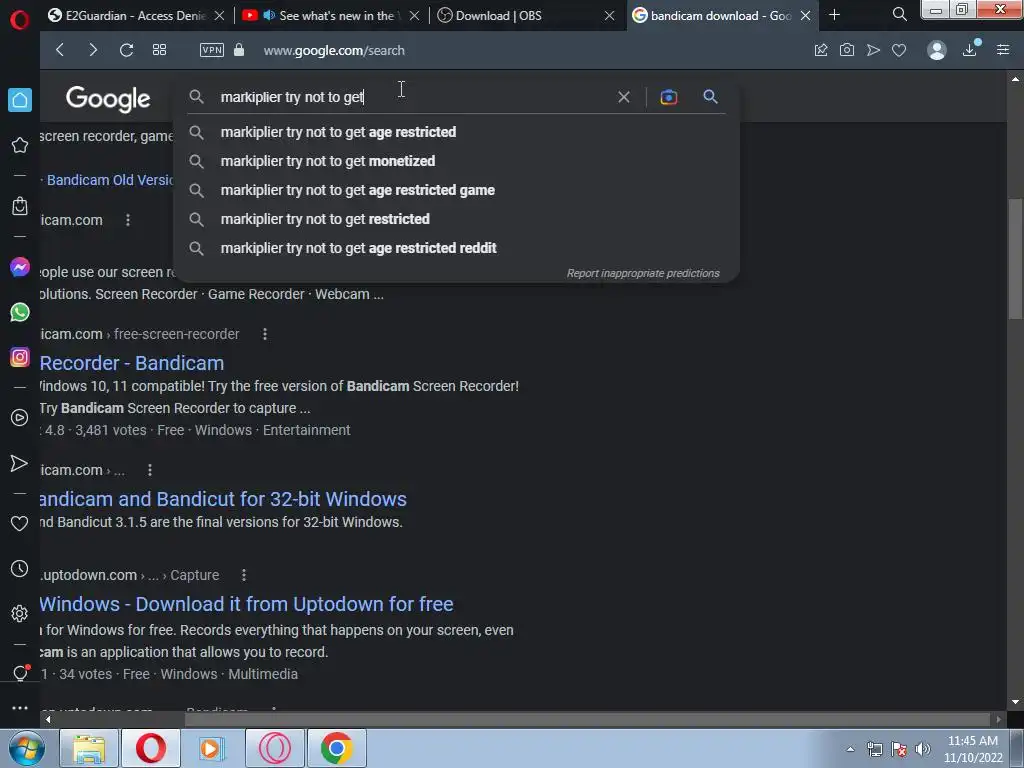Add page to bookmarks with heart icon
Screen dimensions: 1024x768
click(899, 50)
